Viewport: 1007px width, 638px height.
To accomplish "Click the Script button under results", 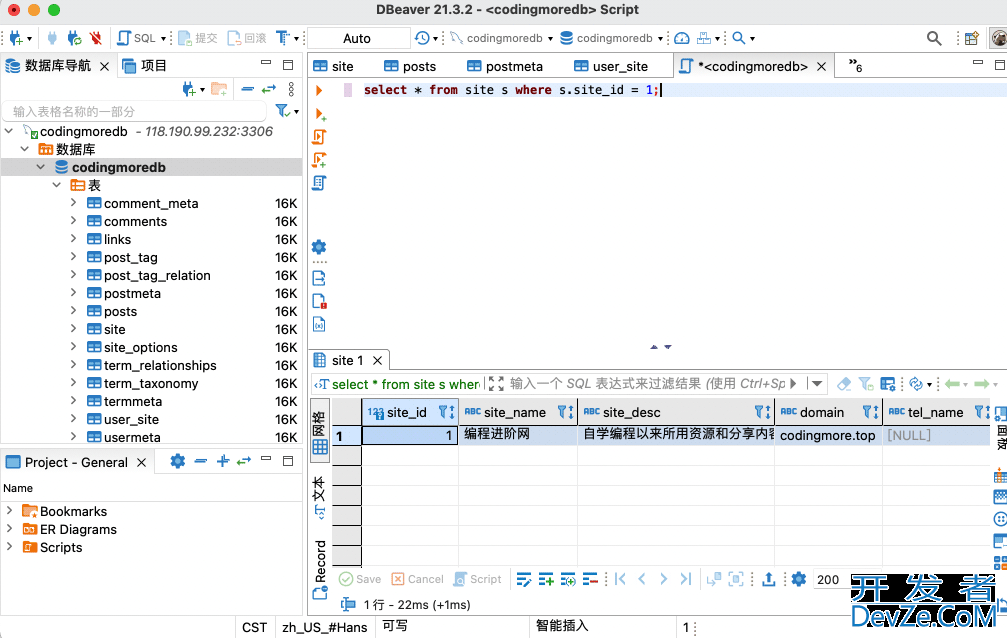I will click(478, 579).
